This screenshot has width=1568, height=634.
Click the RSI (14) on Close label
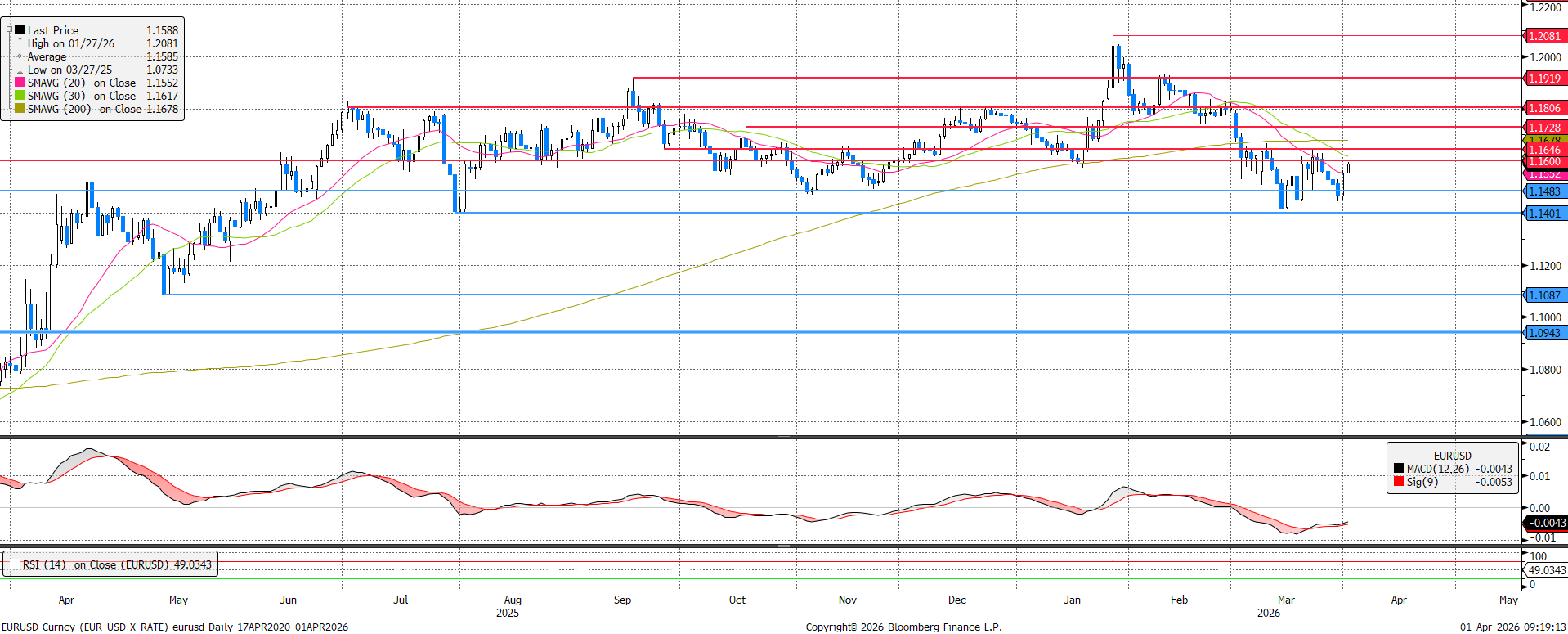[x=116, y=564]
